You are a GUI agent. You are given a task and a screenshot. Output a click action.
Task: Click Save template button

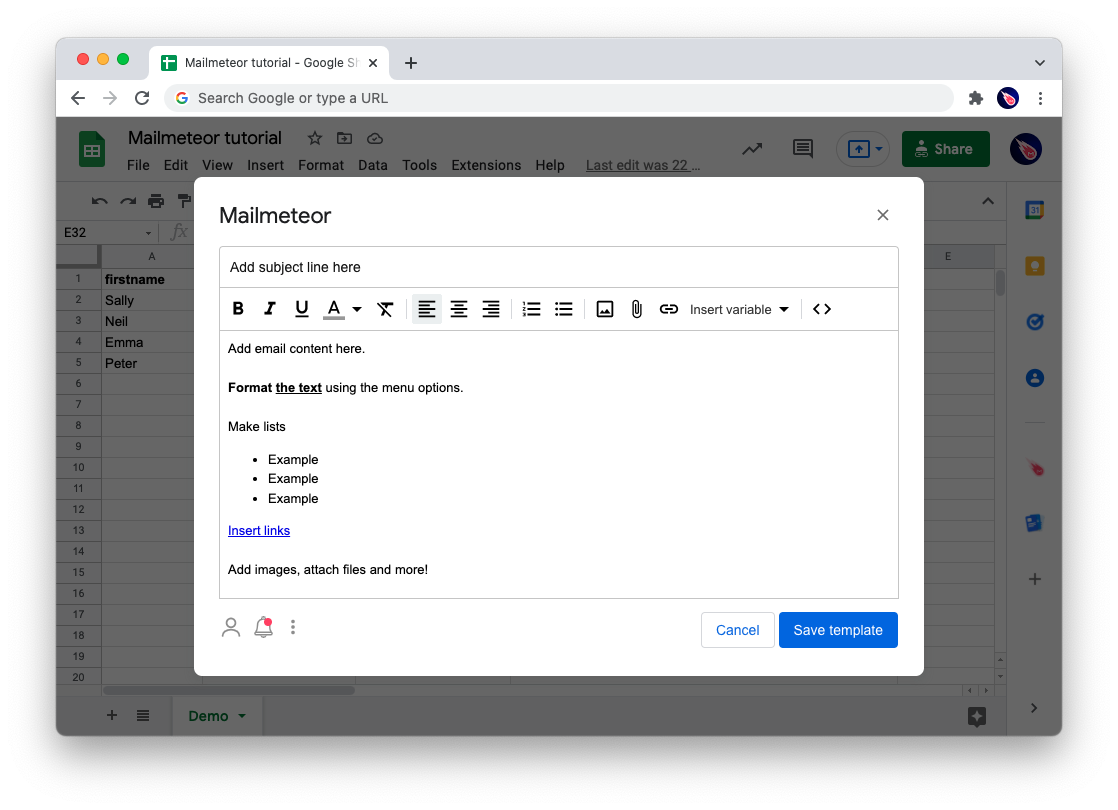click(838, 630)
